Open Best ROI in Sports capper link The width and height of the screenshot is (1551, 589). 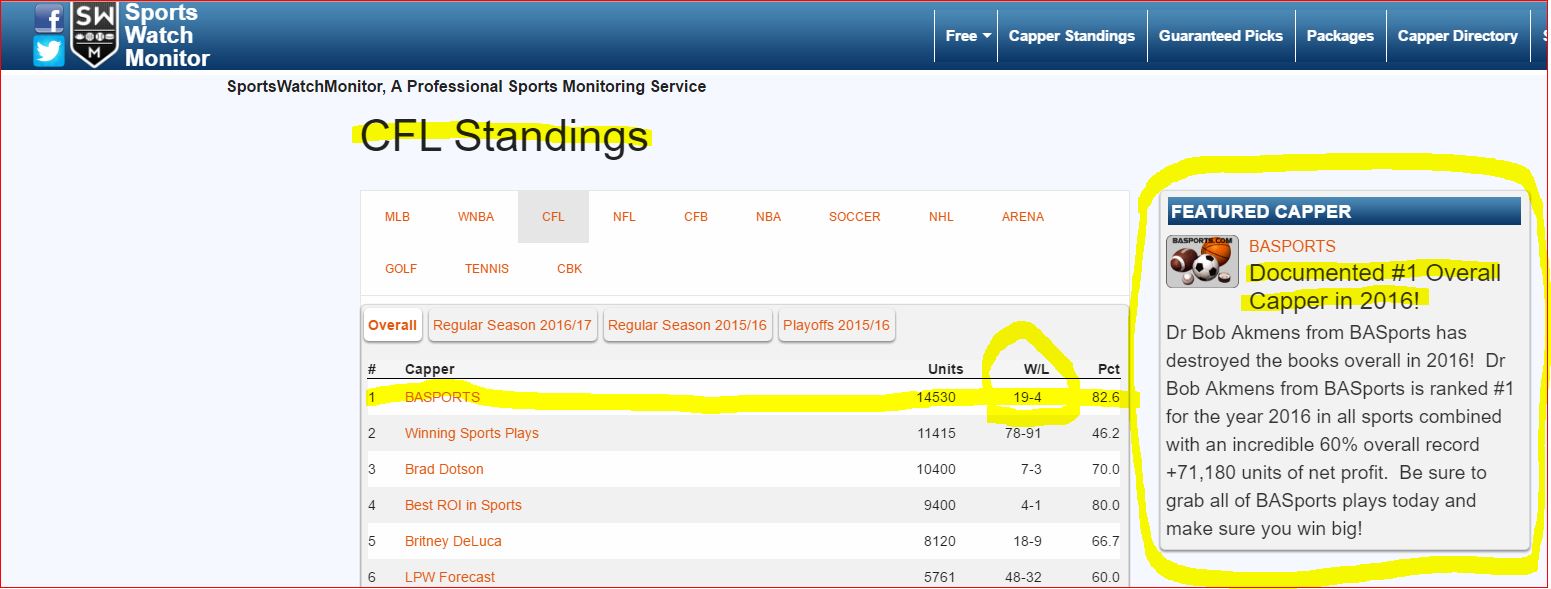463,505
